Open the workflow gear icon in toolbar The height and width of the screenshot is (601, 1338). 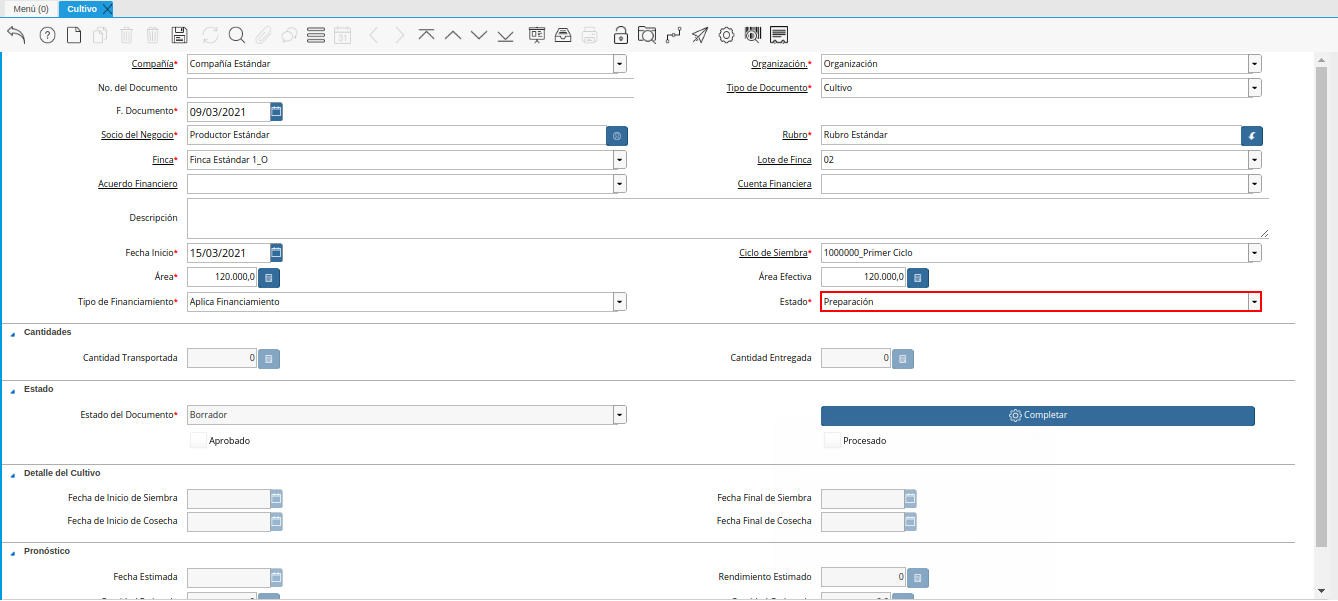(727, 35)
